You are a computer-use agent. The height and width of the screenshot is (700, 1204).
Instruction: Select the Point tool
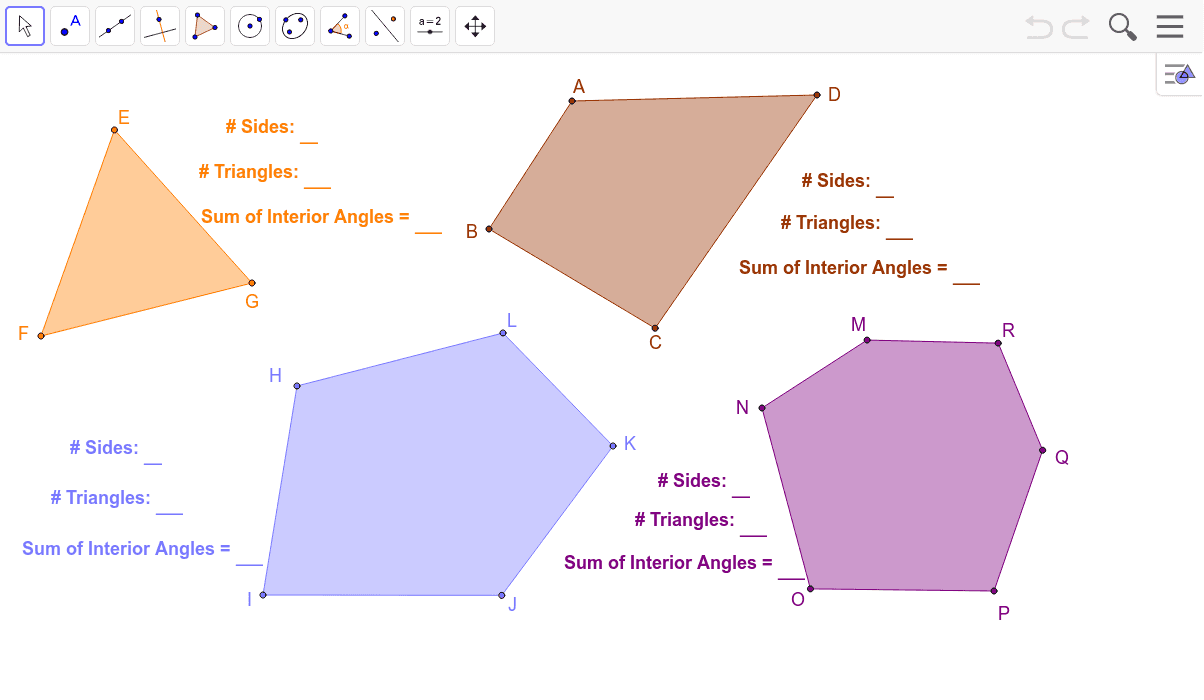pyautogui.click(x=70, y=26)
